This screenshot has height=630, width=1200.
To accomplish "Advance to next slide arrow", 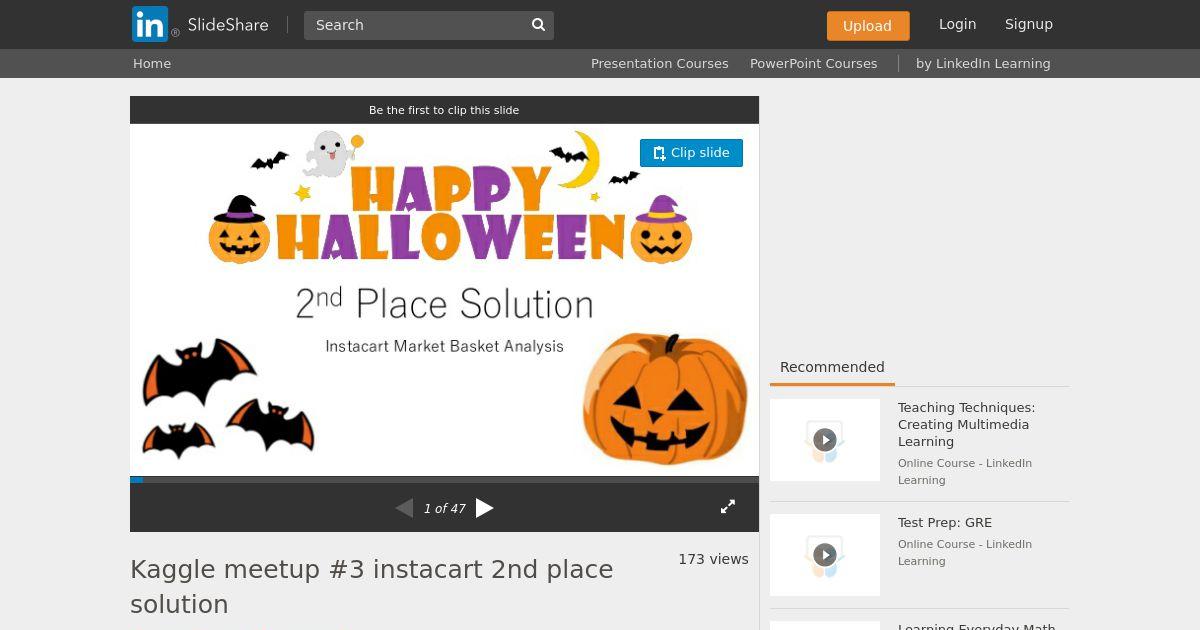I will 485,508.
